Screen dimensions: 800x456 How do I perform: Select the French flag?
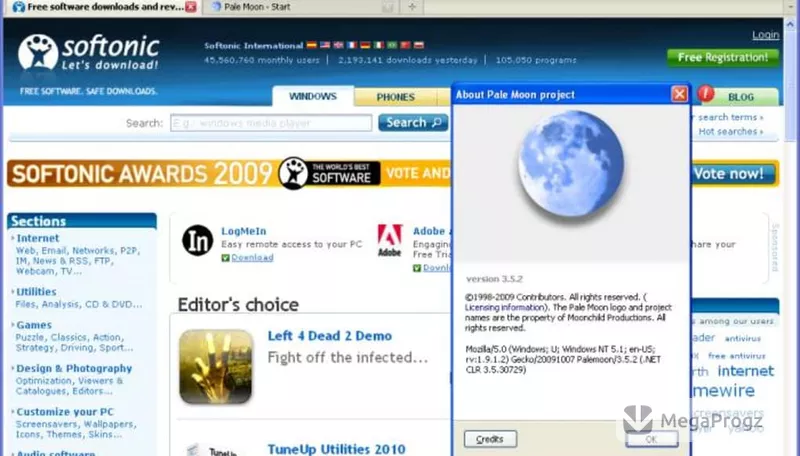(x=352, y=45)
